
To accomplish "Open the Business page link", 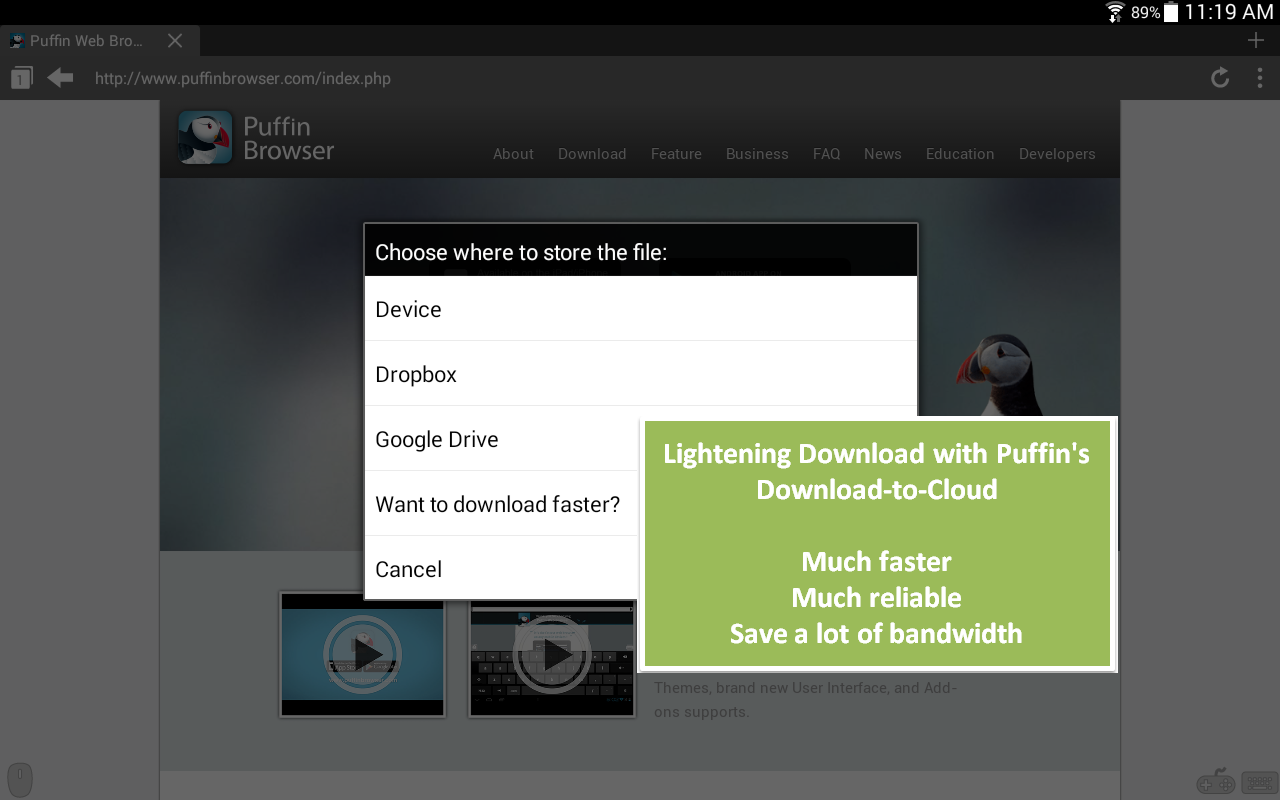I will 757,154.
